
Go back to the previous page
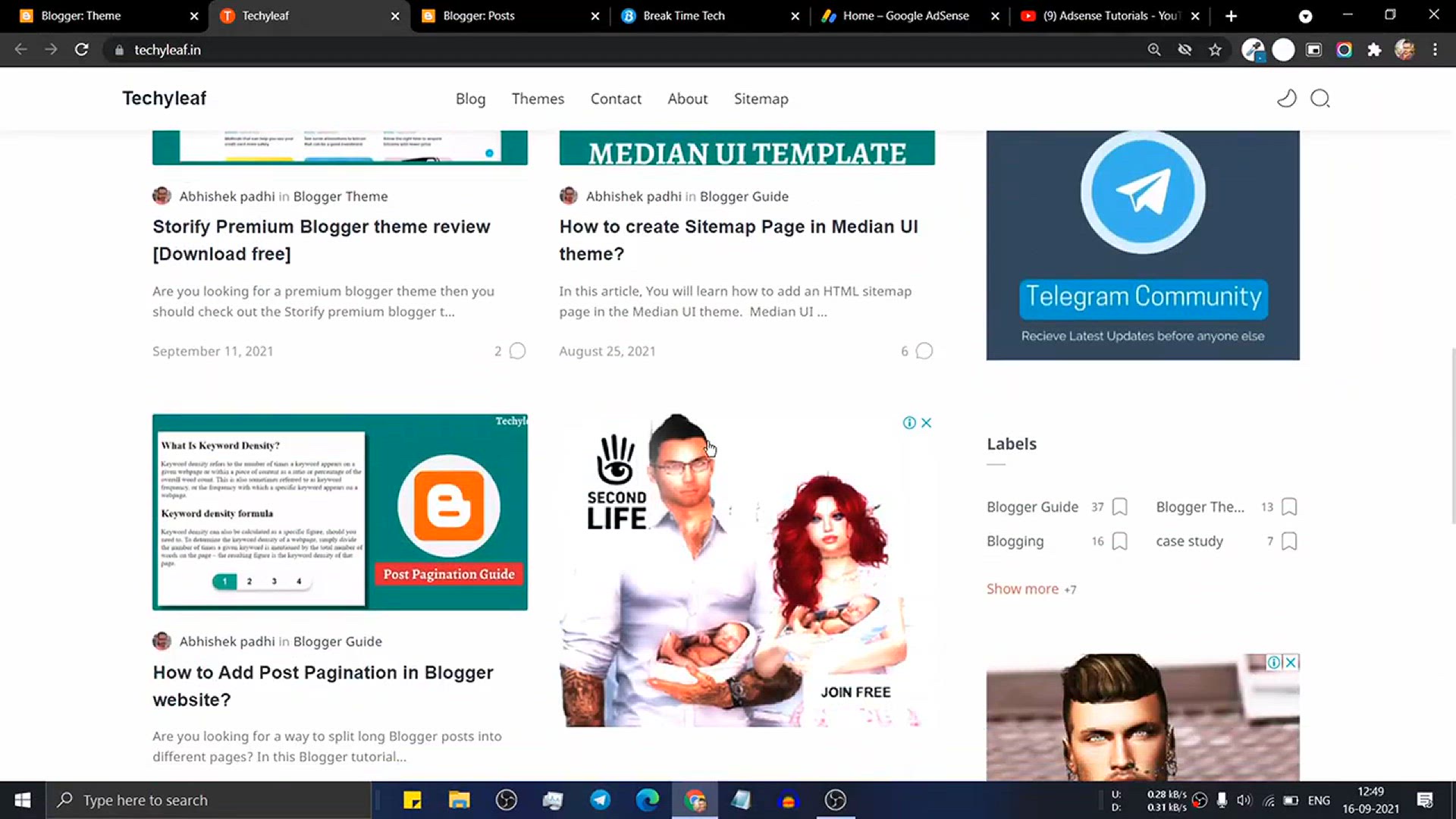(20, 50)
